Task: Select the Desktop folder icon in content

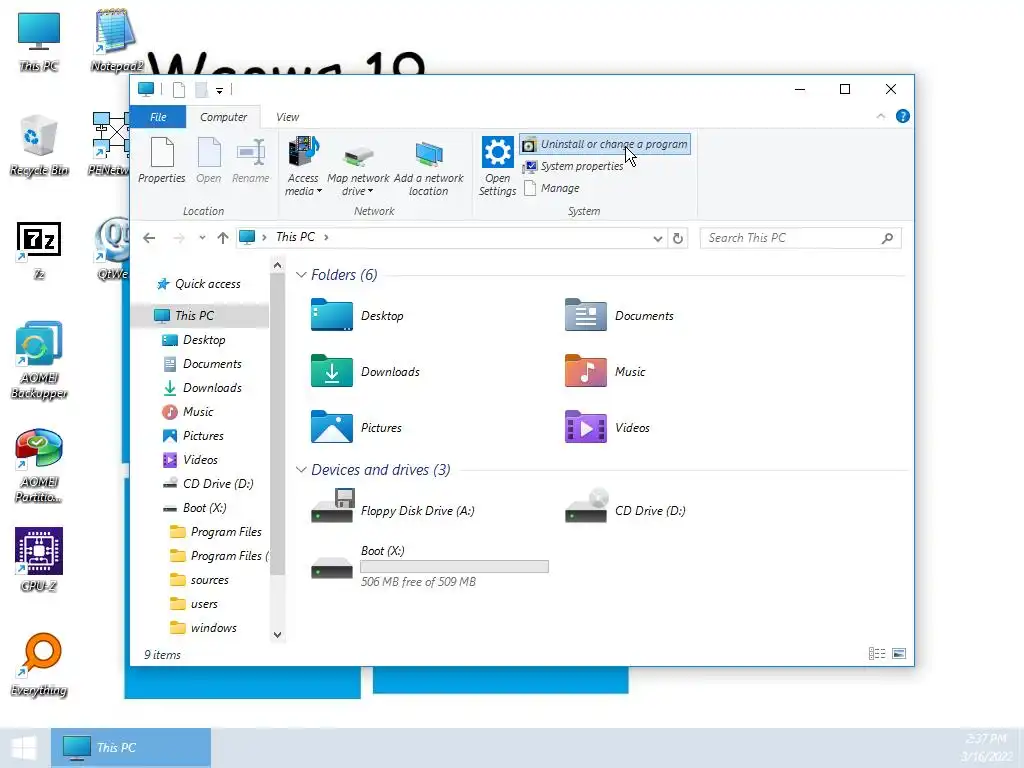Action: coord(332,315)
